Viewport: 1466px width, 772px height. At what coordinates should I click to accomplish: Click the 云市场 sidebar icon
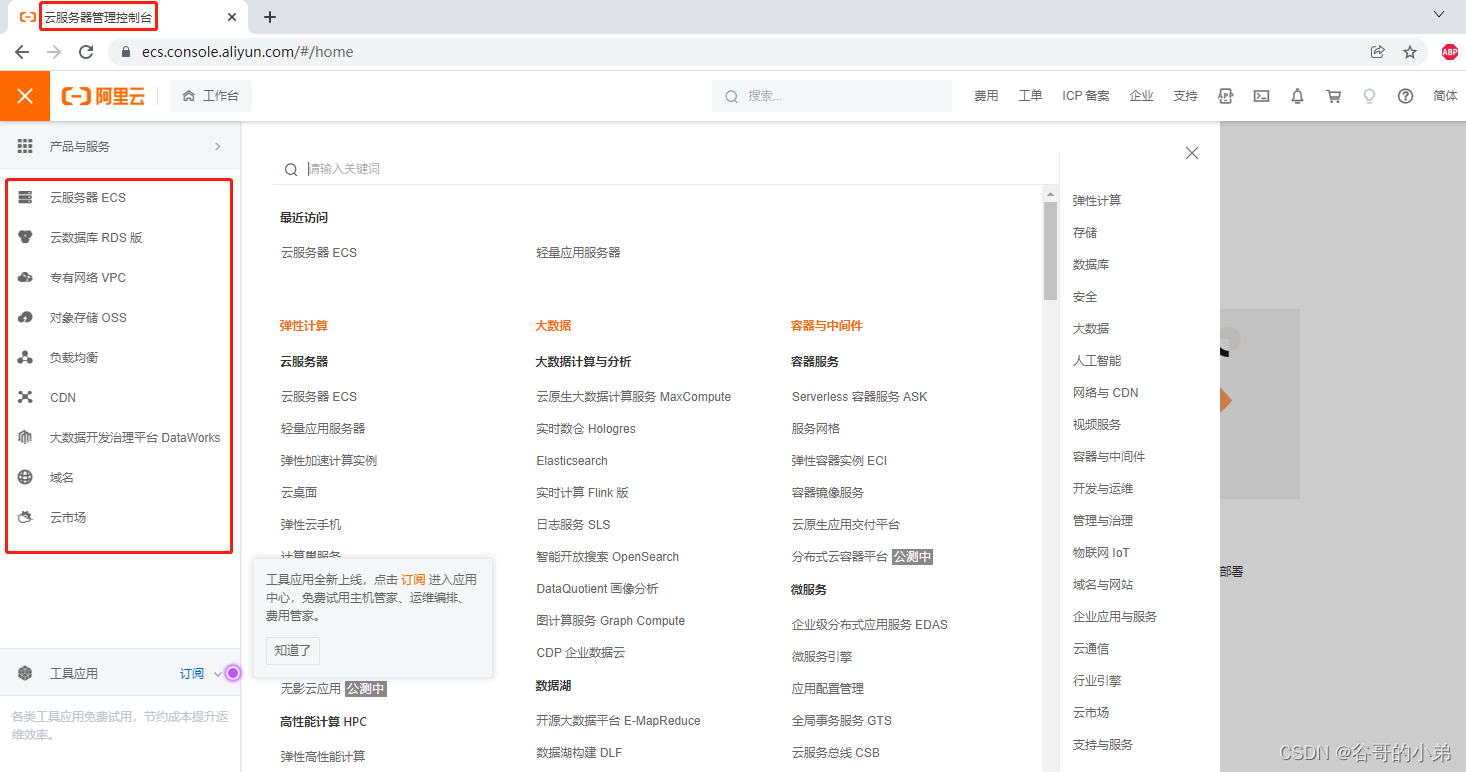tap(26, 517)
